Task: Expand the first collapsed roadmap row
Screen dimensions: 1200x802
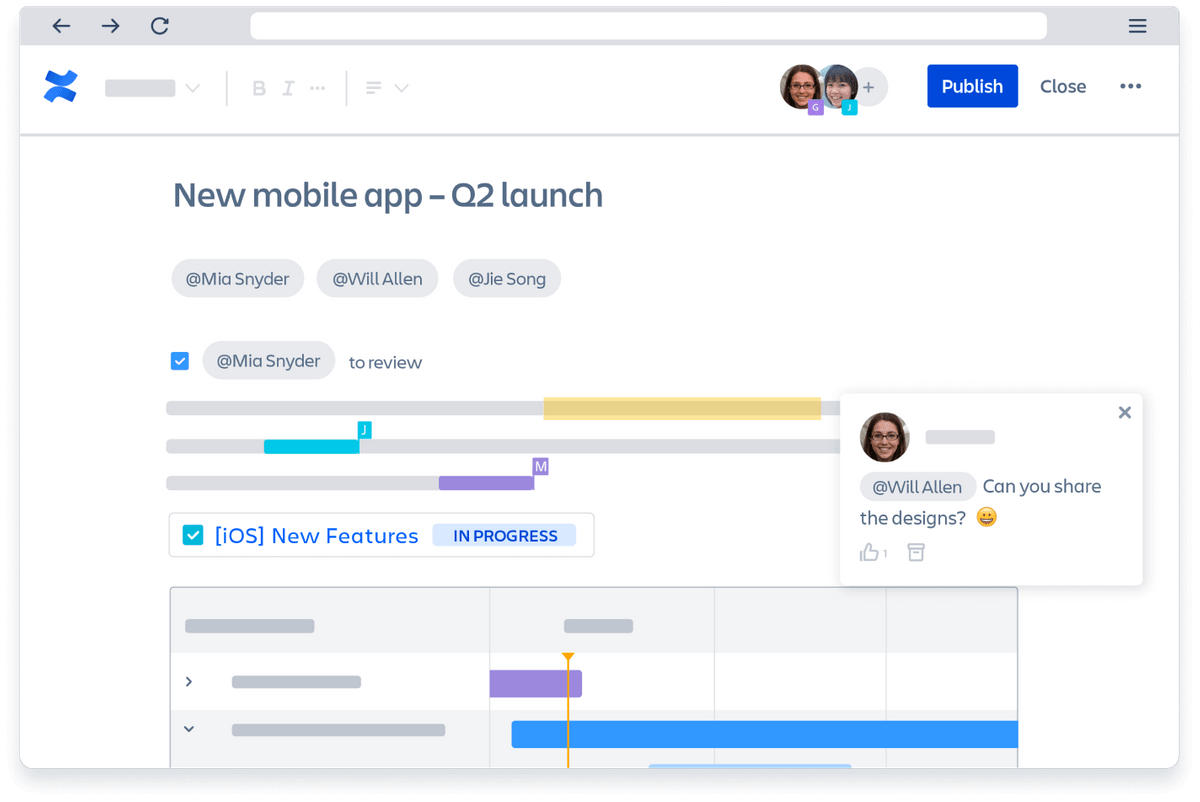Action: [189, 682]
